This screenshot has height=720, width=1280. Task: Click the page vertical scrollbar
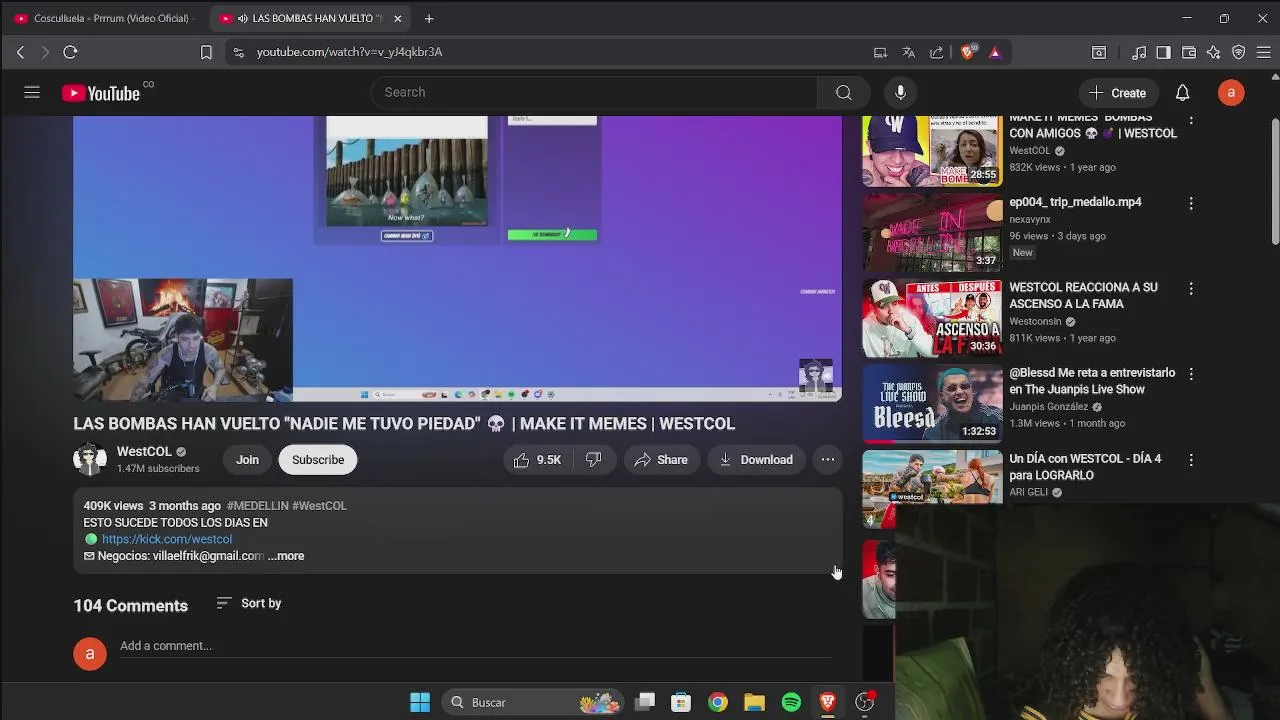1274,180
